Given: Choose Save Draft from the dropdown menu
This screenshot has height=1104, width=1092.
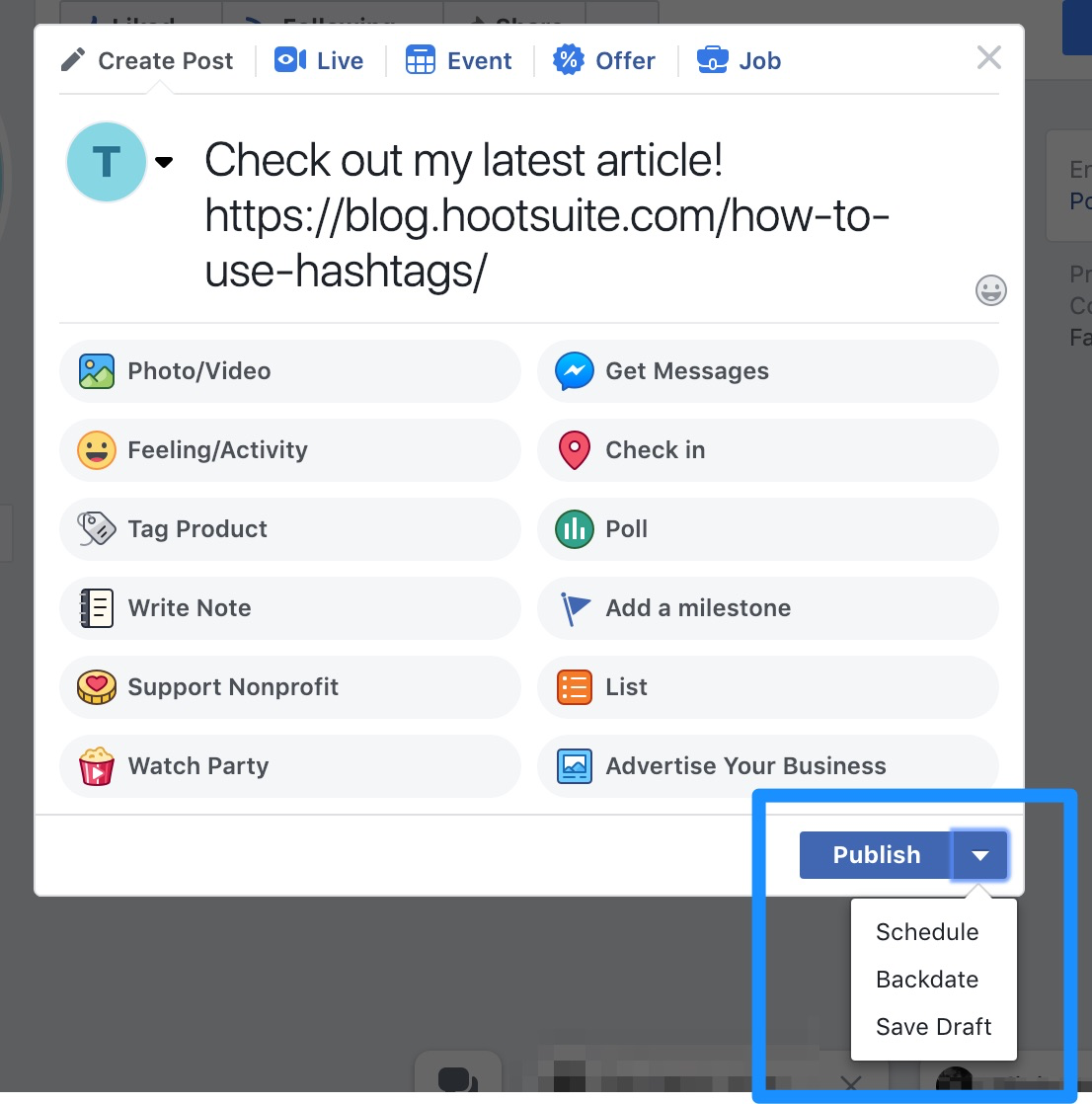Looking at the screenshot, I should pyautogui.click(x=934, y=1027).
